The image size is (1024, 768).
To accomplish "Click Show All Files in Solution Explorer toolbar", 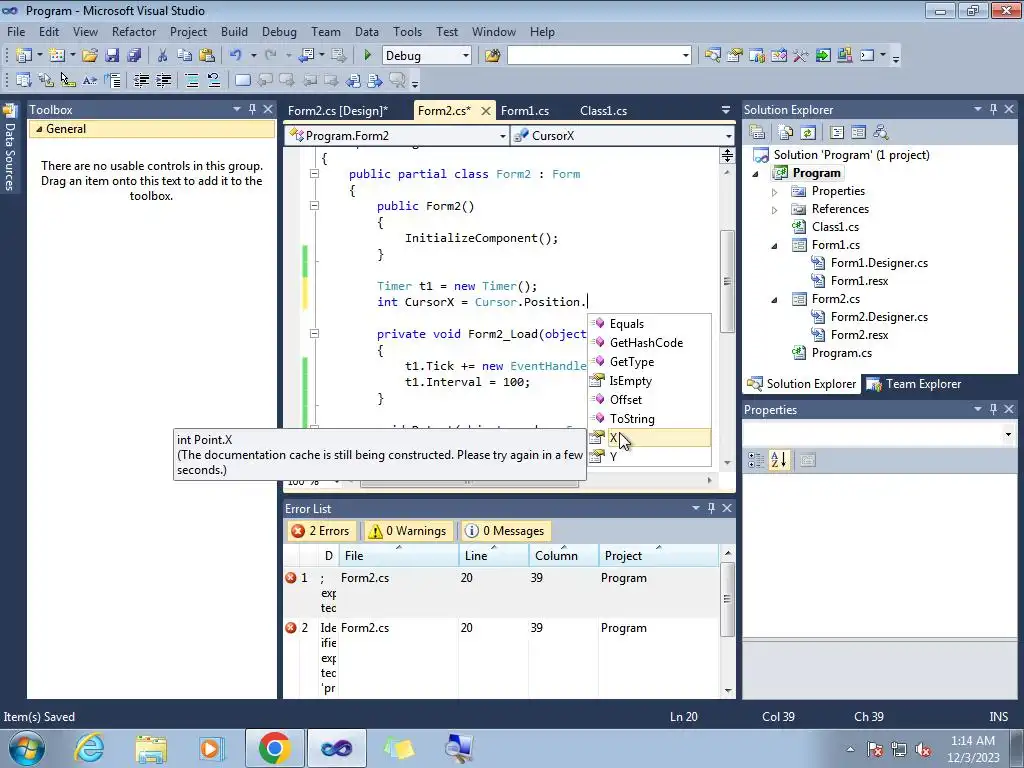I will coord(786,133).
